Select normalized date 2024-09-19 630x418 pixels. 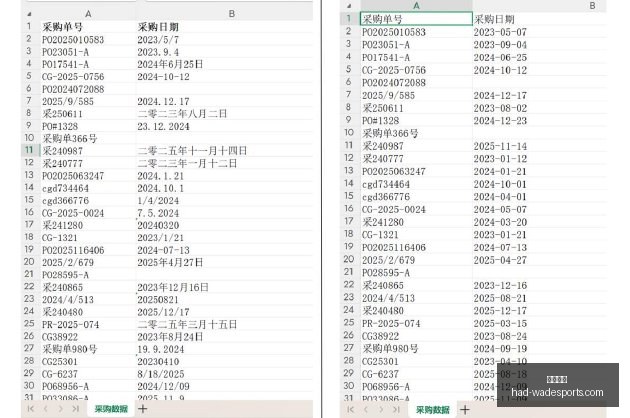click(x=500, y=348)
